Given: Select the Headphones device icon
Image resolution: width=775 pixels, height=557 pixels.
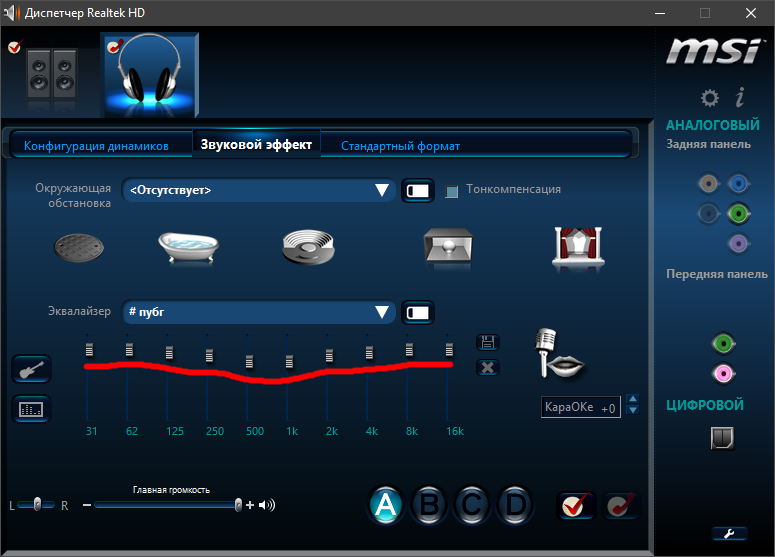Looking at the screenshot, I should (x=150, y=74).
